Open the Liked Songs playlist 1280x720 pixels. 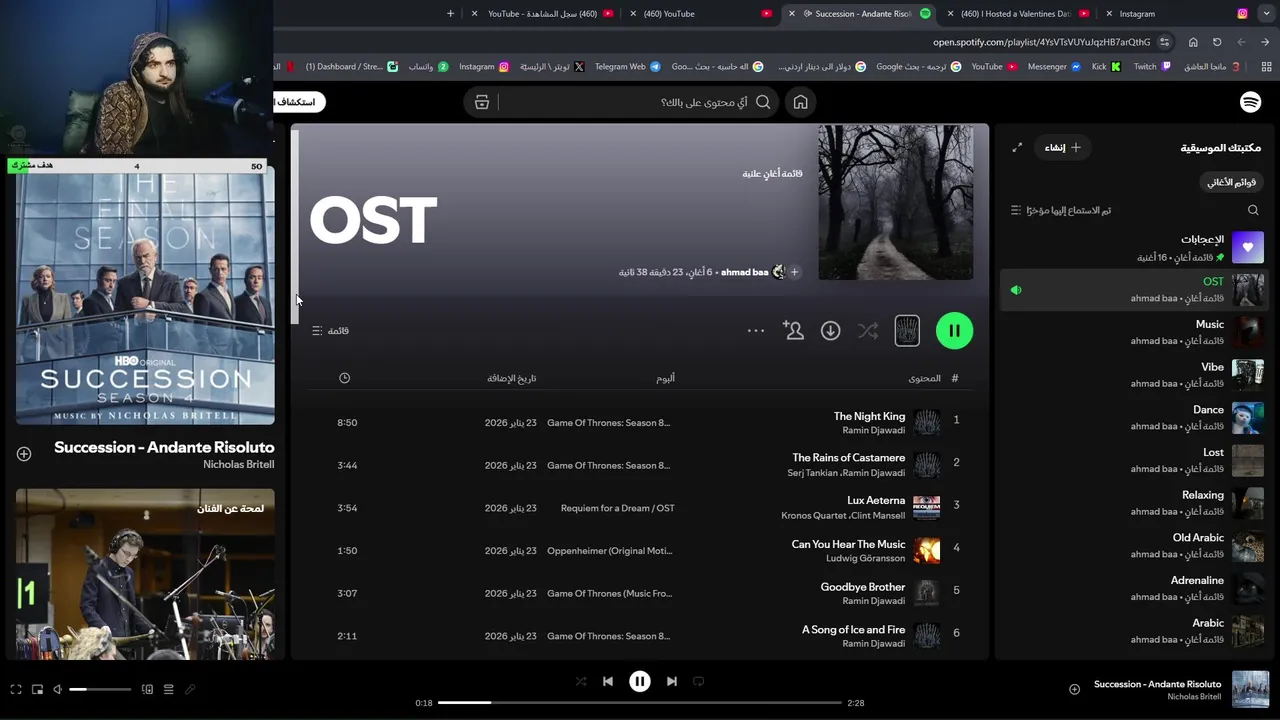coord(1134,247)
